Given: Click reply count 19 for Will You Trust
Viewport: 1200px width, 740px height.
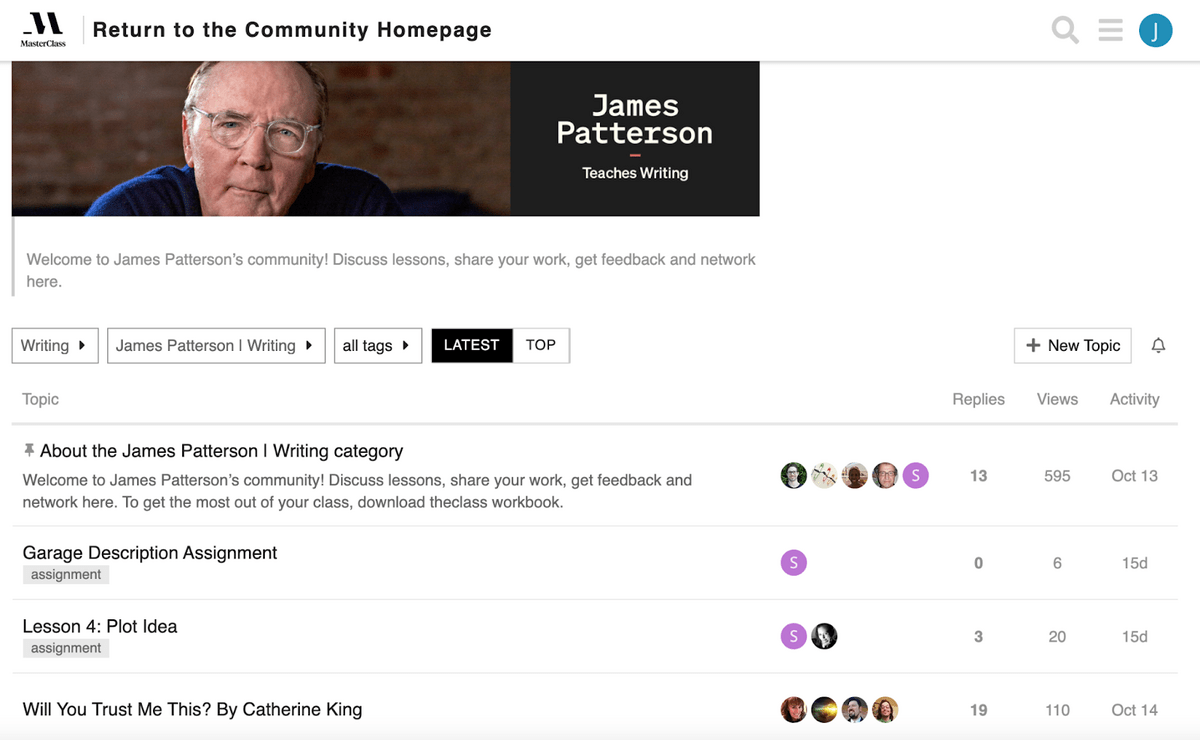Looking at the screenshot, I should (x=978, y=710).
